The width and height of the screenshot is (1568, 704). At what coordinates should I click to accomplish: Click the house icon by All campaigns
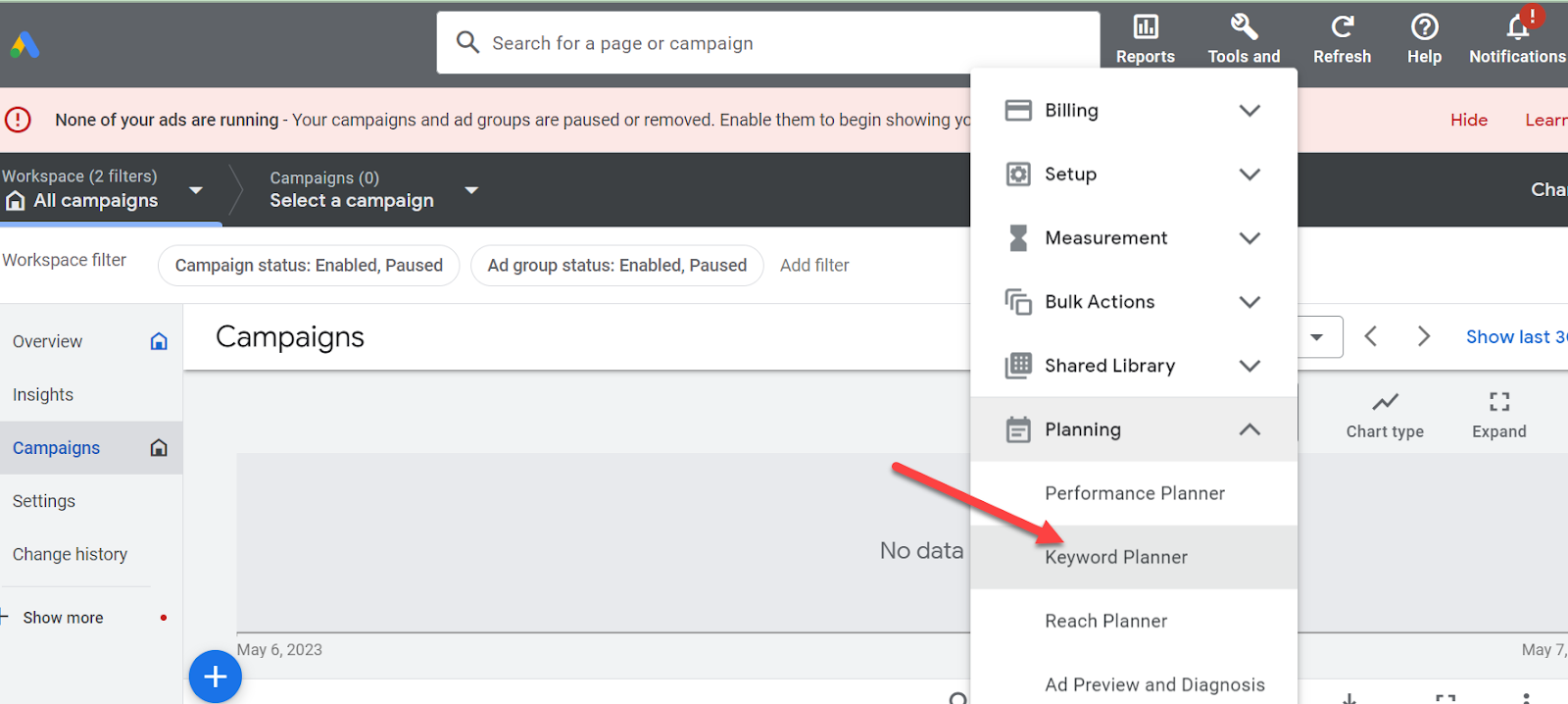click(15, 201)
